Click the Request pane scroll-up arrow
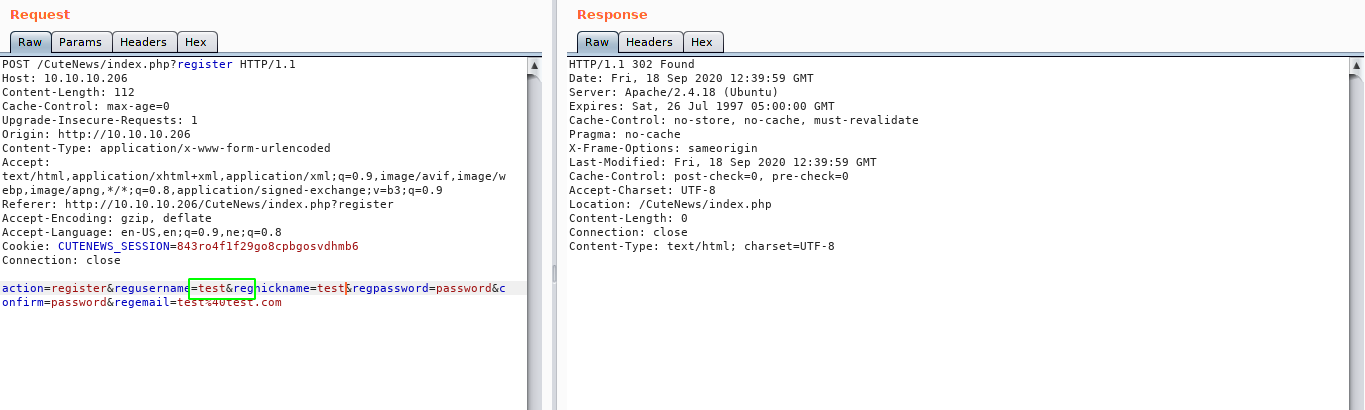 click(534, 64)
